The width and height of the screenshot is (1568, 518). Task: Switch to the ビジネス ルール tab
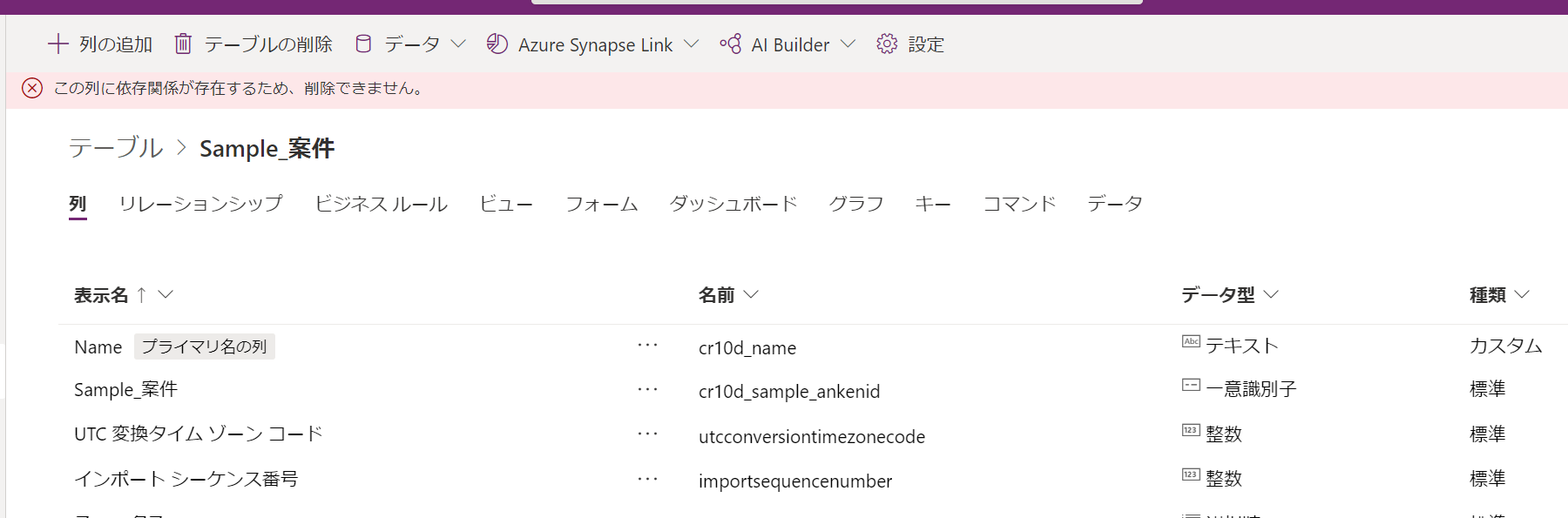381,204
